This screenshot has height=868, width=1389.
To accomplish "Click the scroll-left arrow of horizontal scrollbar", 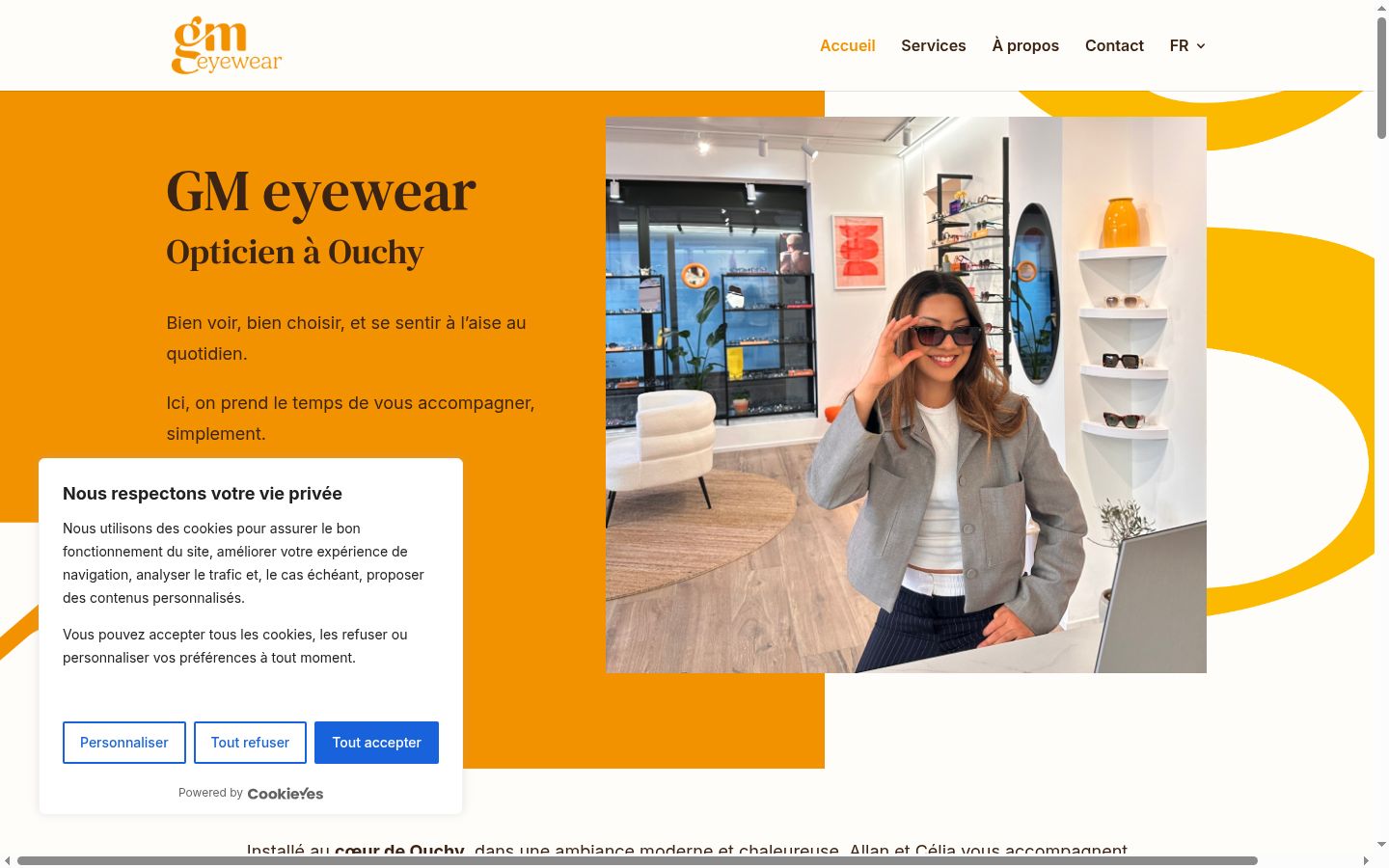I will pos(7,860).
